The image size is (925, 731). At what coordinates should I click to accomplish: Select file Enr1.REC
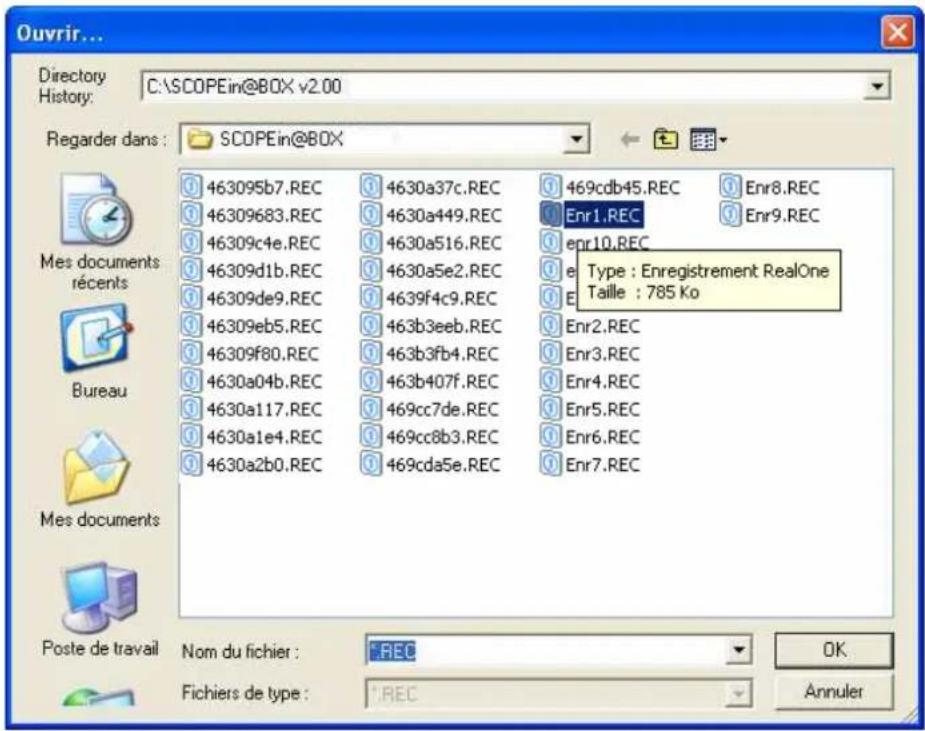pos(592,215)
